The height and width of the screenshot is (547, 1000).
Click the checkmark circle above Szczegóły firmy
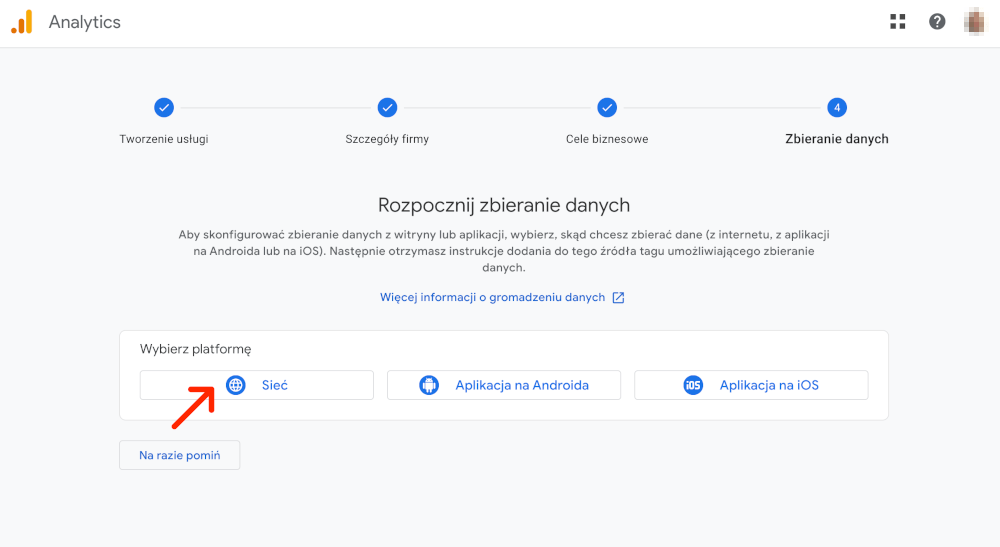pyautogui.click(x=387, y=107)
